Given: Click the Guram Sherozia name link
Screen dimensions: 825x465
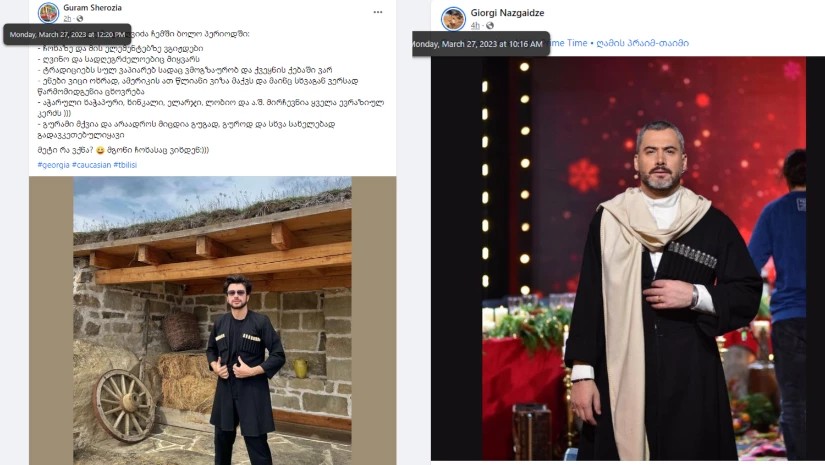Looking at the screenshot, I should [x=92, y=7].
